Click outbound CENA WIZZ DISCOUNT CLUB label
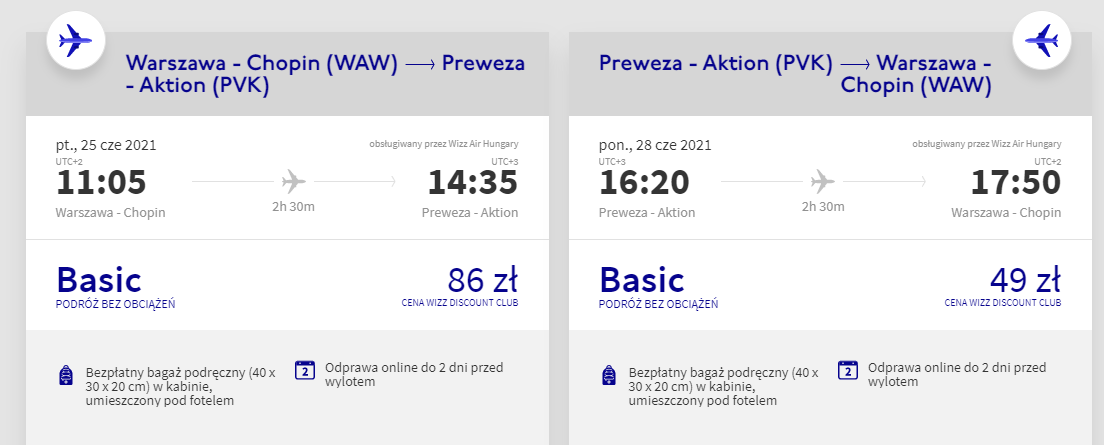1104x445 pixels. point(460,303)
